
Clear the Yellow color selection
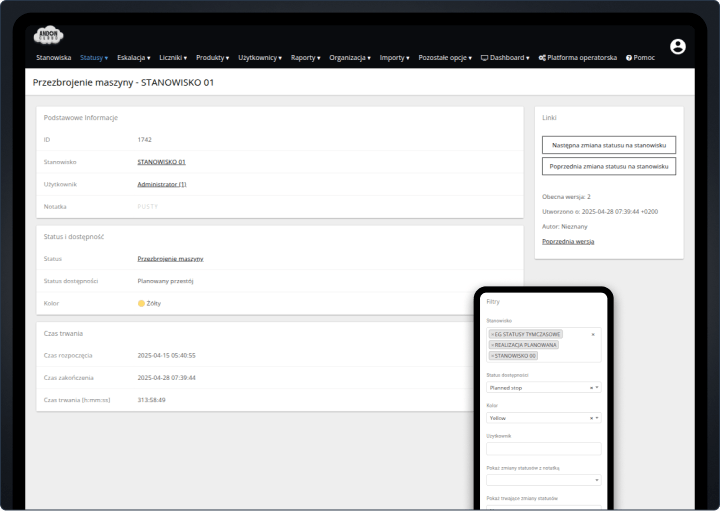pyautogui.click(x=591, y=418)
